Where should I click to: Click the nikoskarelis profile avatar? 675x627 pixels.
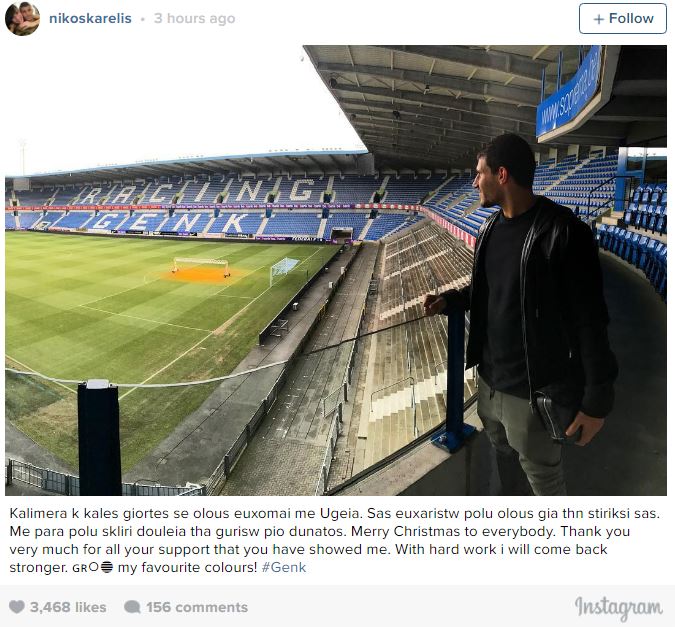coord(22,19)
